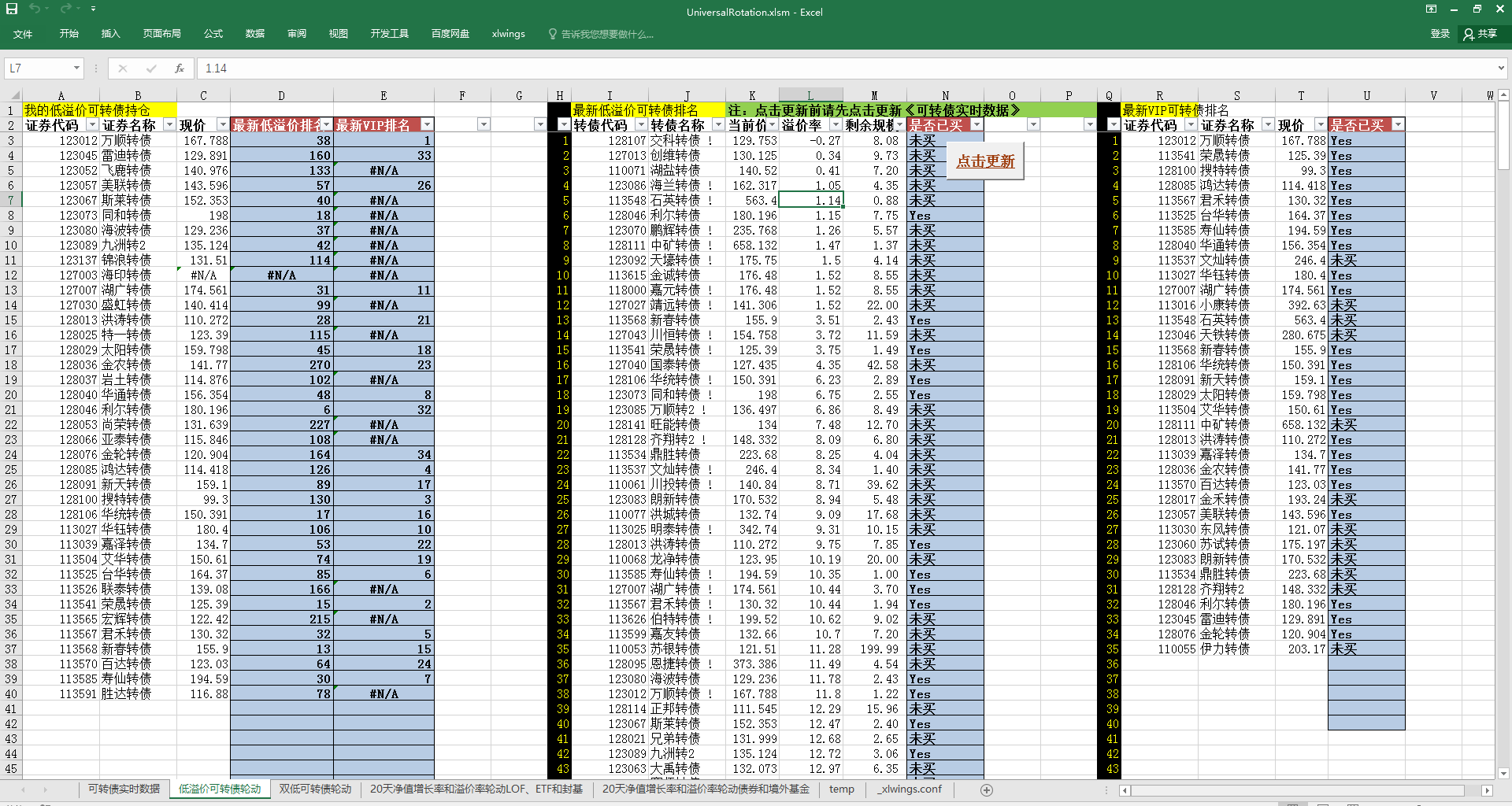Switch to the 可转债实时数据 sheet tab
This screenshot has width=1512, height=806.
[x=124, y=789]
